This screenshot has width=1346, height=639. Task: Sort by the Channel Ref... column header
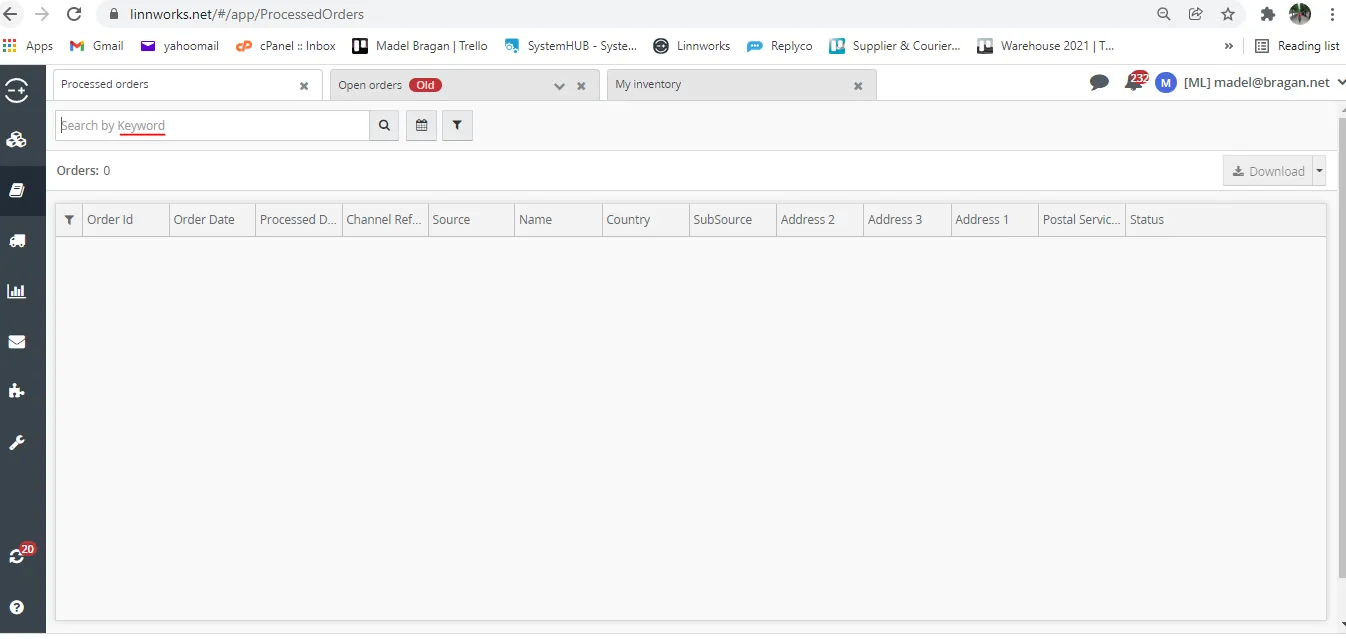tap(384, 220)
